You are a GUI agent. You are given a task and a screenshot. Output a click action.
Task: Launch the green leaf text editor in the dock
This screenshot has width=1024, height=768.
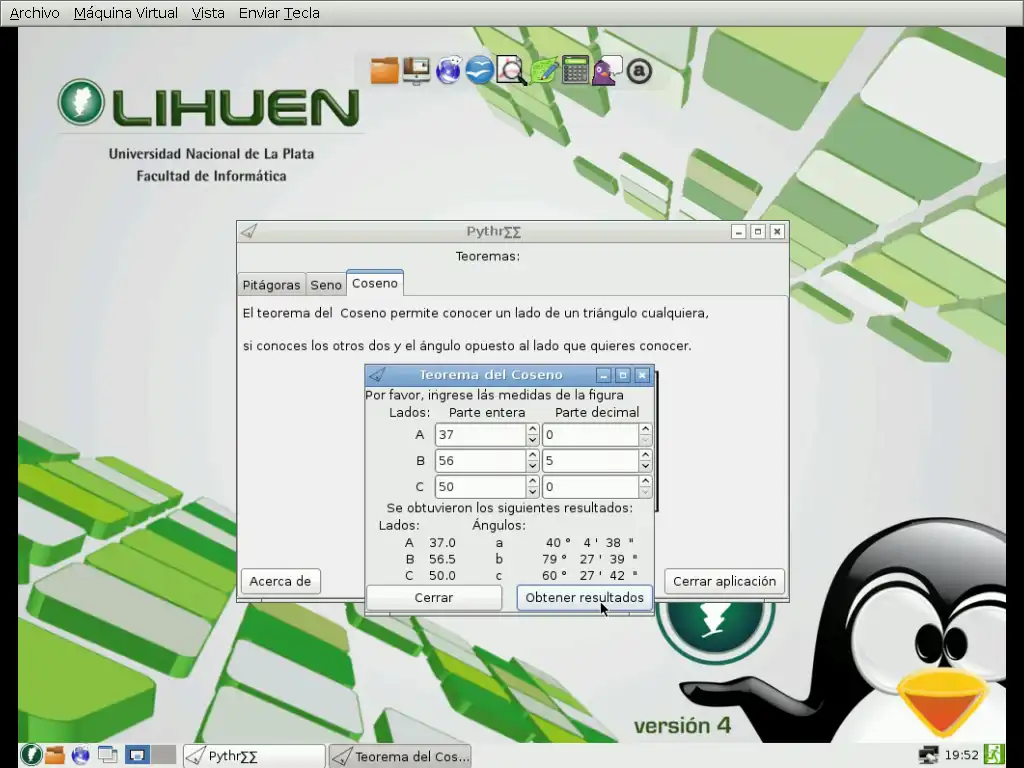[543, 71]
